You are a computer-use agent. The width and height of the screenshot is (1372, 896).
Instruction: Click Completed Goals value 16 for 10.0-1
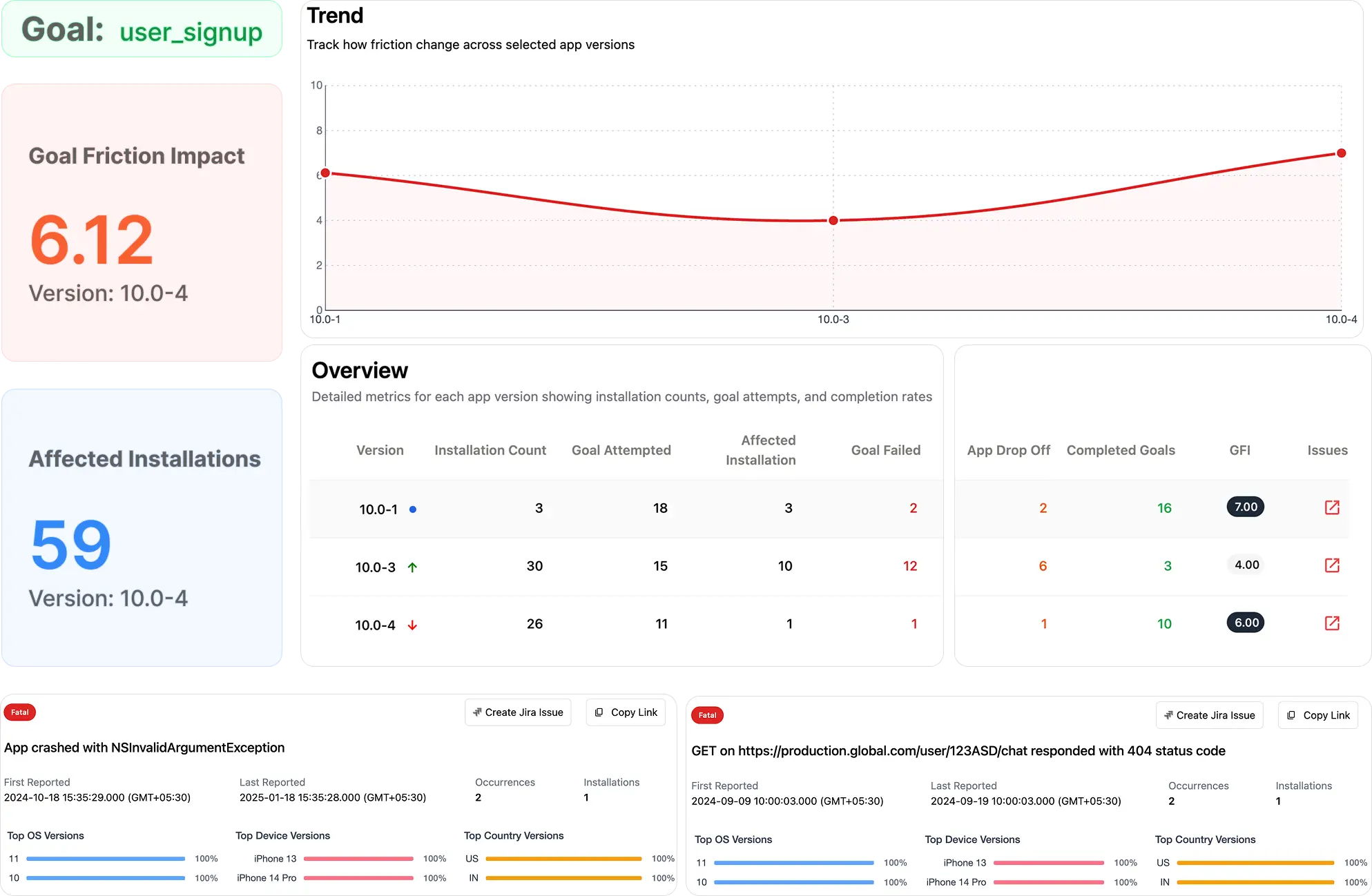1164,508
